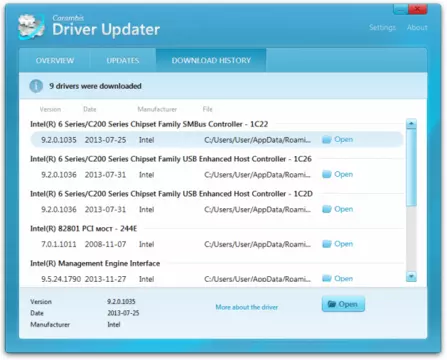Select the 7.0.1.1011 2008-11-07 driver row

click(217, 244)
